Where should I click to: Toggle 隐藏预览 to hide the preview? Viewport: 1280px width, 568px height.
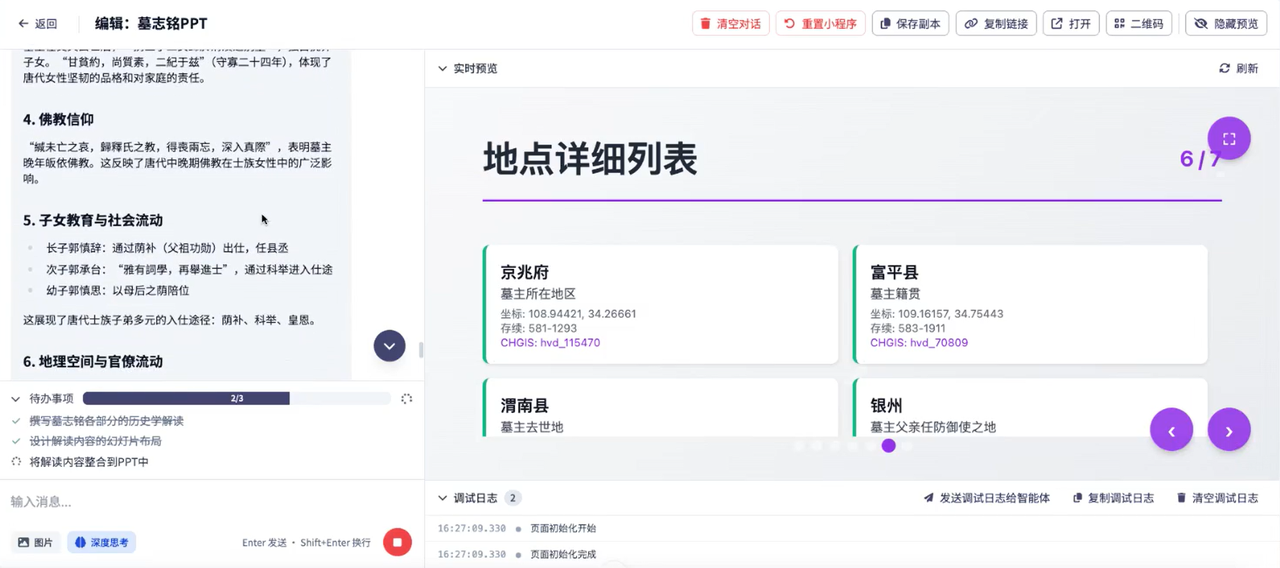click(1226, 24)
